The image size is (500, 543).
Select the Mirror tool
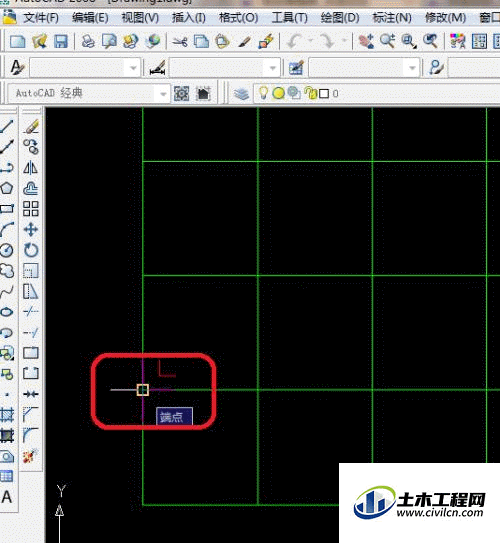(x=31, y=168)
